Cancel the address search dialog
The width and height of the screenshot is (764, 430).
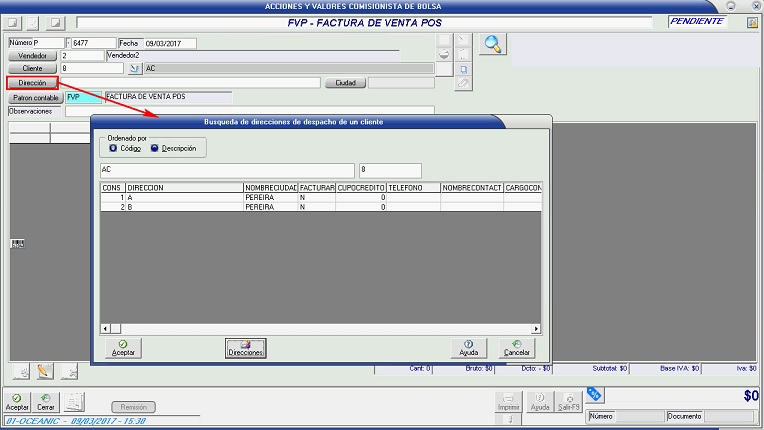coord(516,348)
